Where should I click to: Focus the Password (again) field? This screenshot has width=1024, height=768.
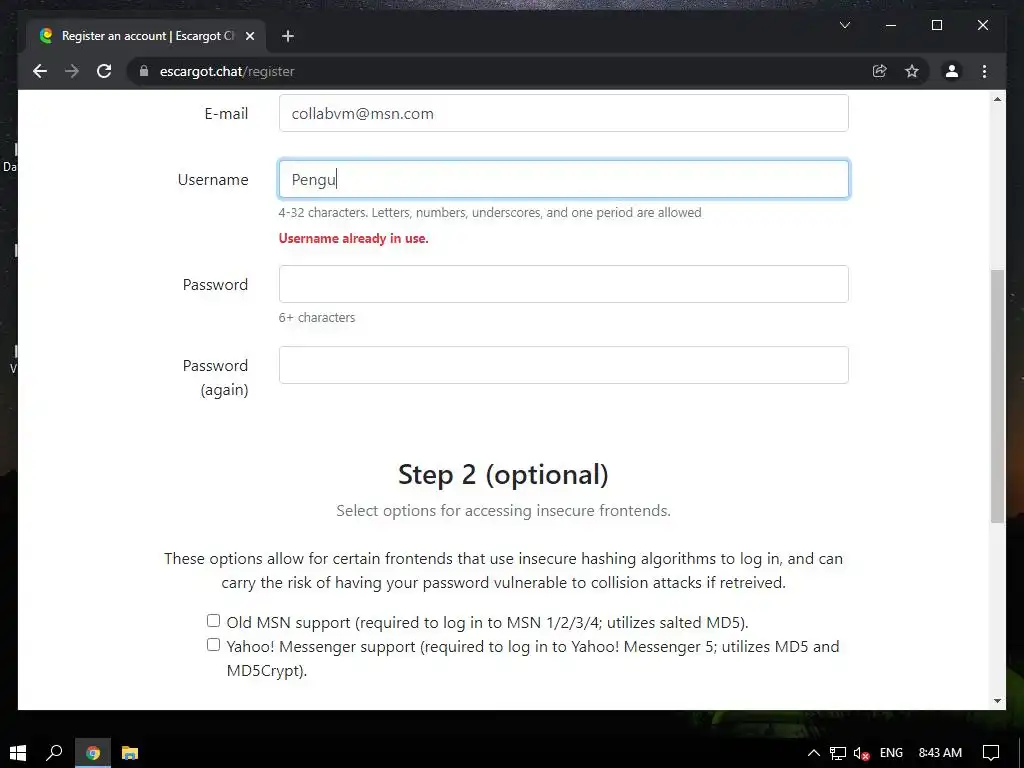pos(564,365)
